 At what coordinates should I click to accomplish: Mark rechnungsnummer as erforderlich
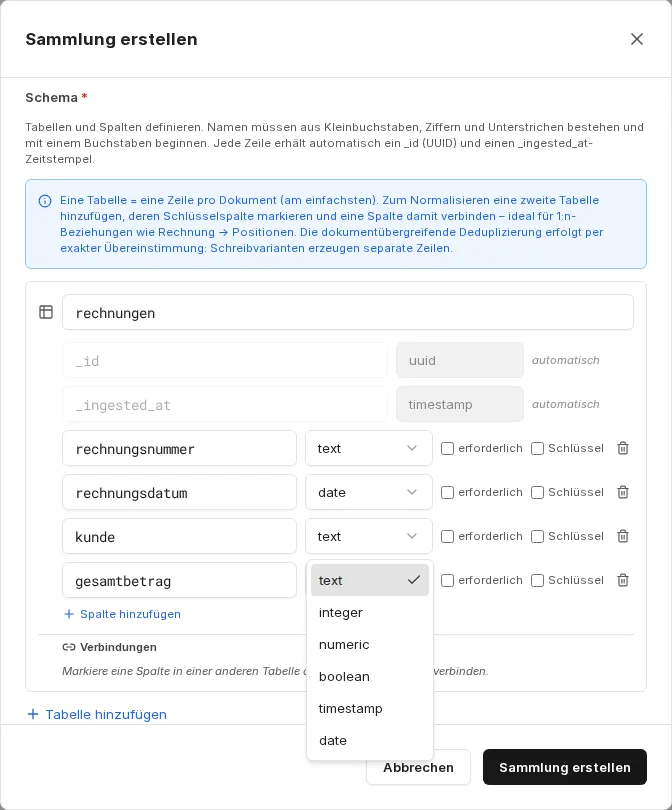[x=447, y=448]
